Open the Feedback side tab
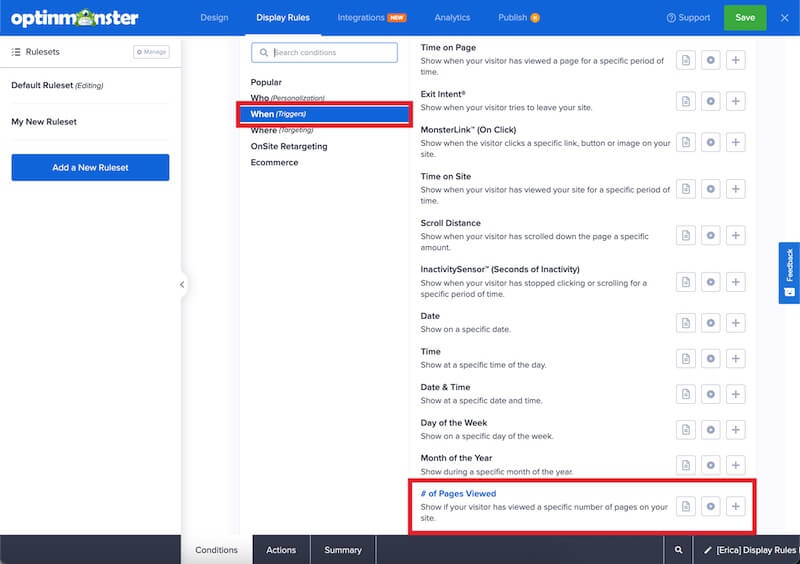The width and height of the screenshot is (800, 564). click(x=789, y=272)
